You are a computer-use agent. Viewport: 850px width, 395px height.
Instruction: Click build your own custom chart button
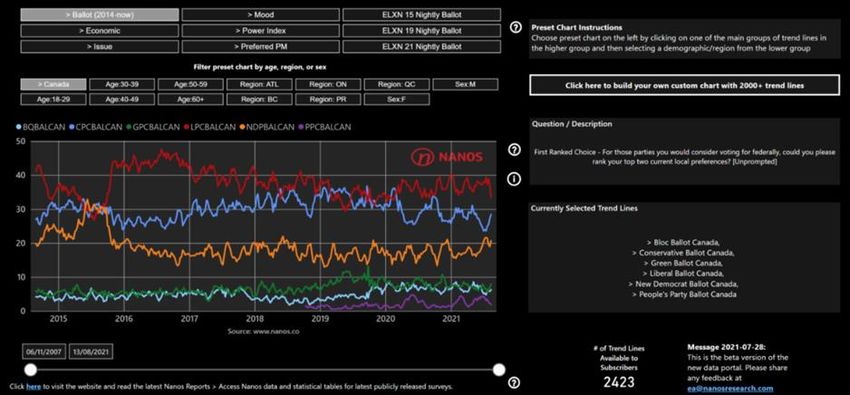point(685,85)
